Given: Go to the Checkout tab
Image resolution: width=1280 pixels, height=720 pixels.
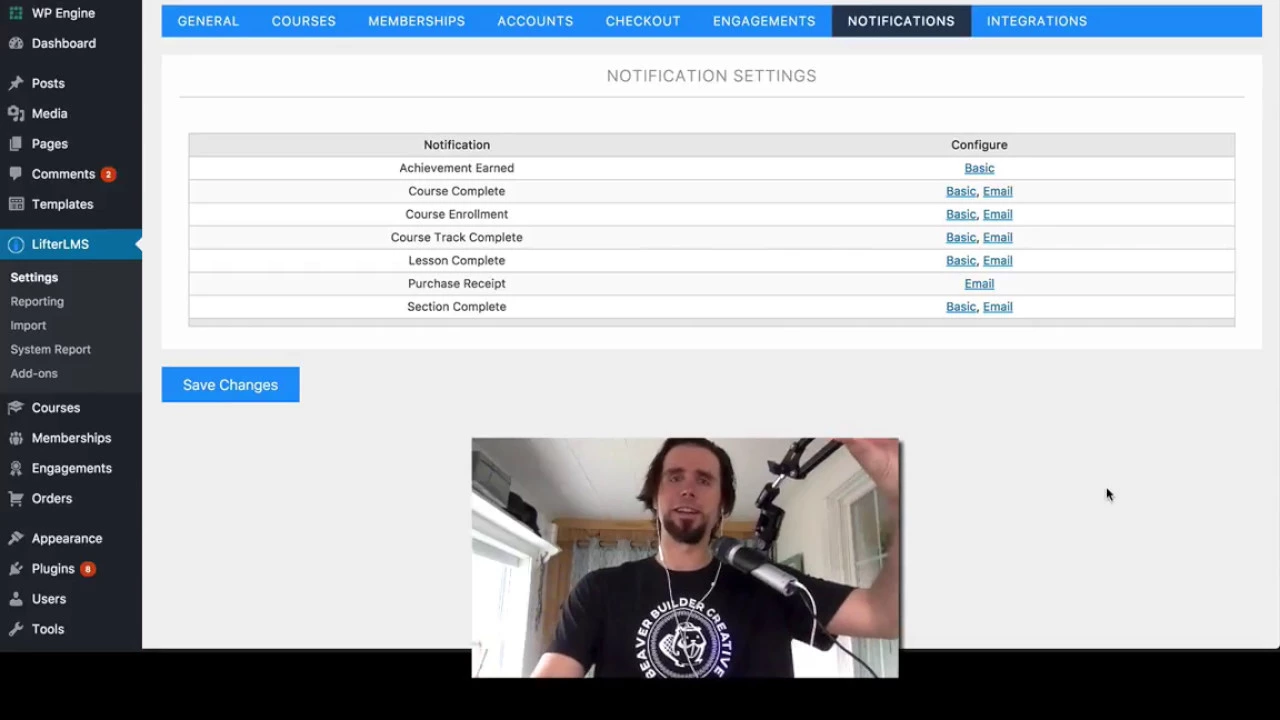Looking at the screenshot, I should click(x=643, y=21).
